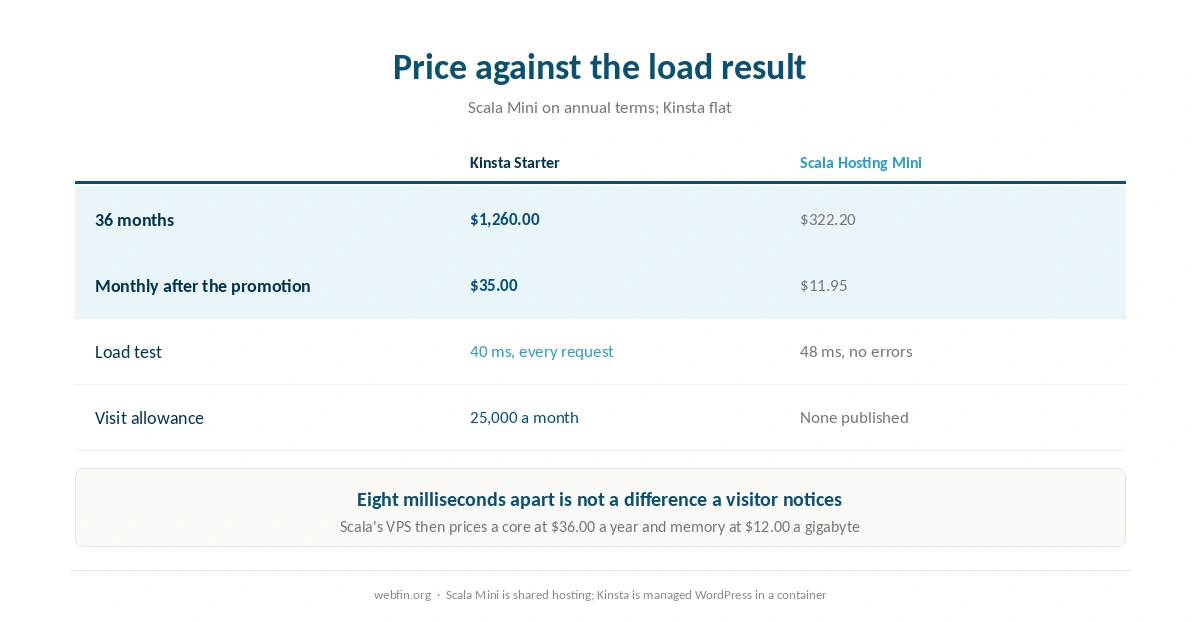Click the Kinsta price '$1,260.00'

(505, 219)
